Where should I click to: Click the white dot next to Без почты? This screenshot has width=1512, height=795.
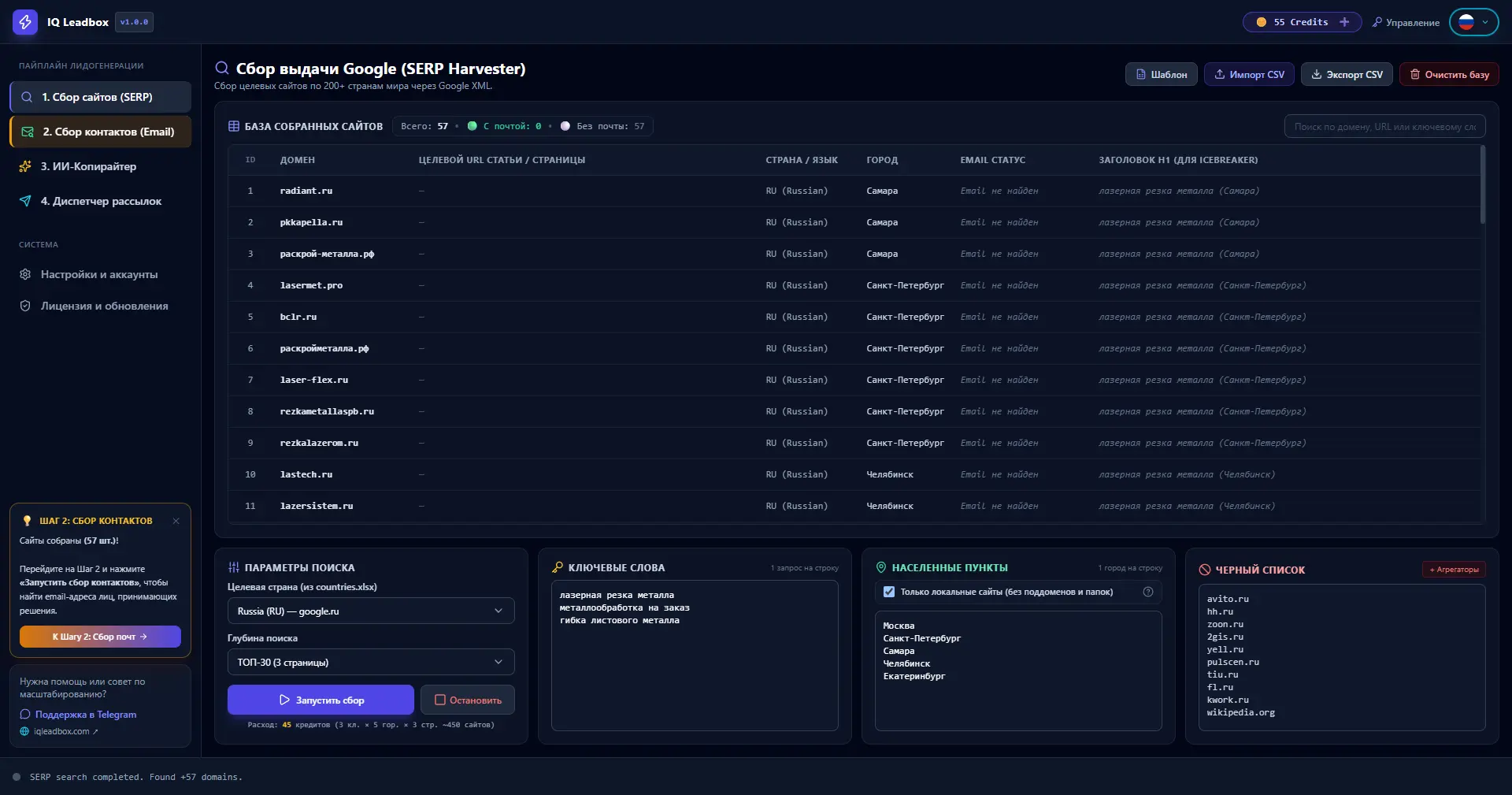click(x=565, y=126)
